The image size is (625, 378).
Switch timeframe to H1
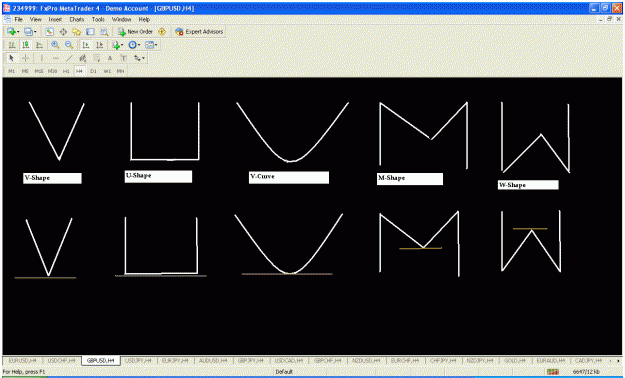pos(66,71)
